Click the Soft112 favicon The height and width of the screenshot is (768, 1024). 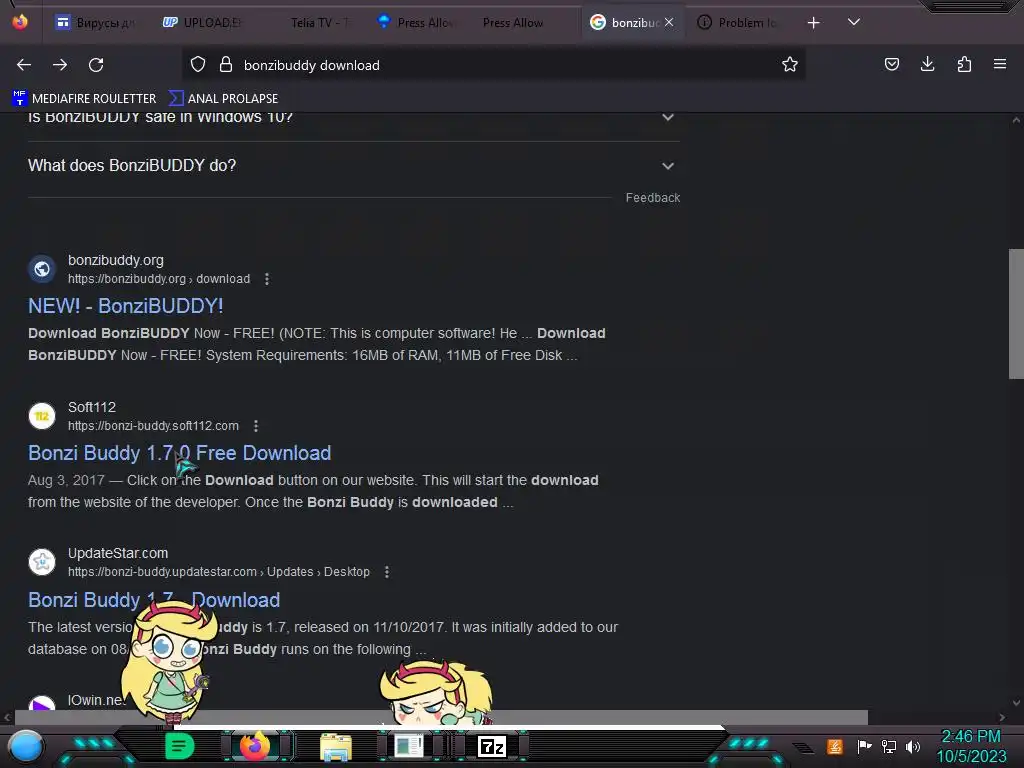(42, 416)
